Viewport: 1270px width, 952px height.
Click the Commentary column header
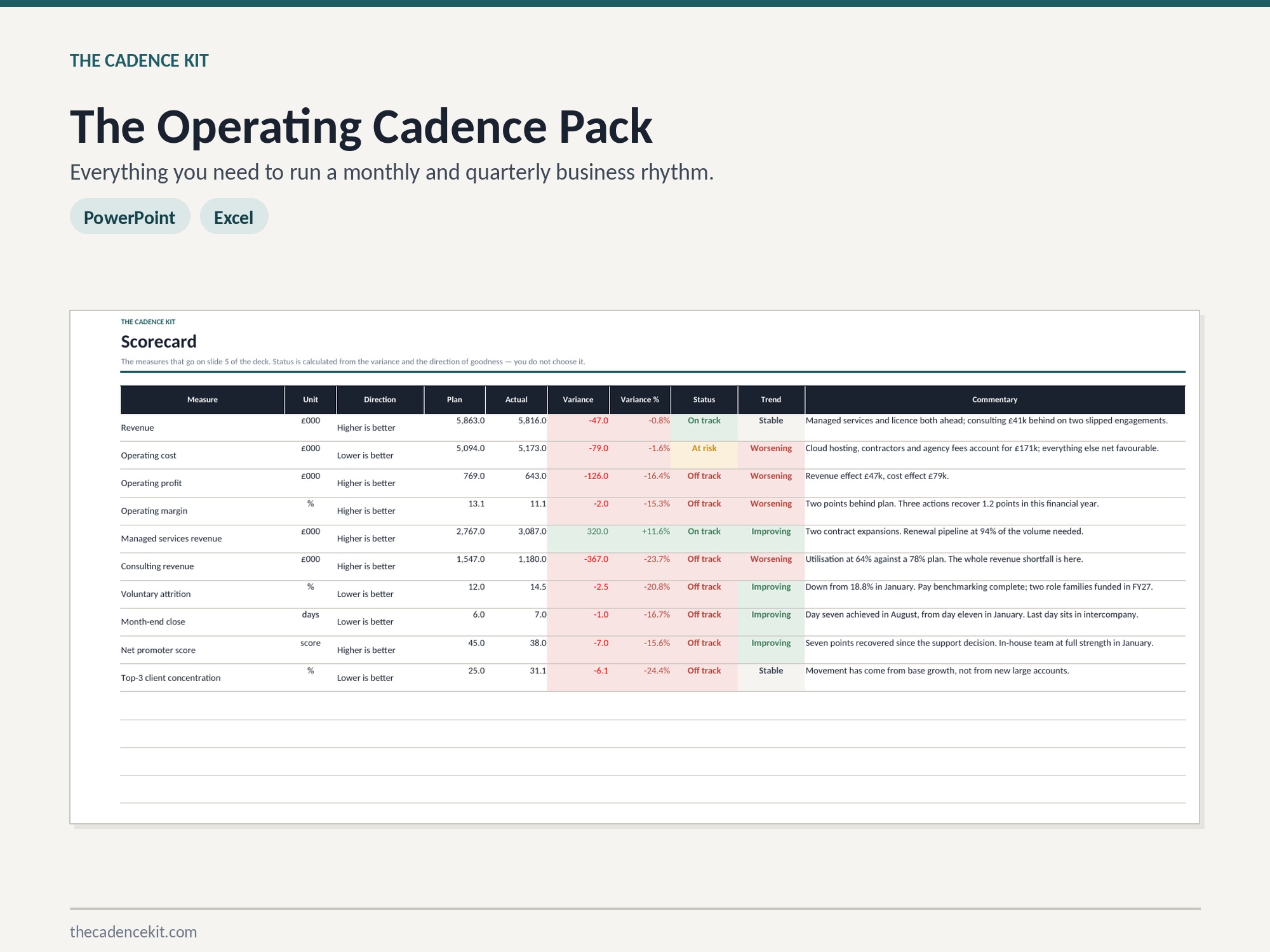pyautogui.click(x=994, y=399)
